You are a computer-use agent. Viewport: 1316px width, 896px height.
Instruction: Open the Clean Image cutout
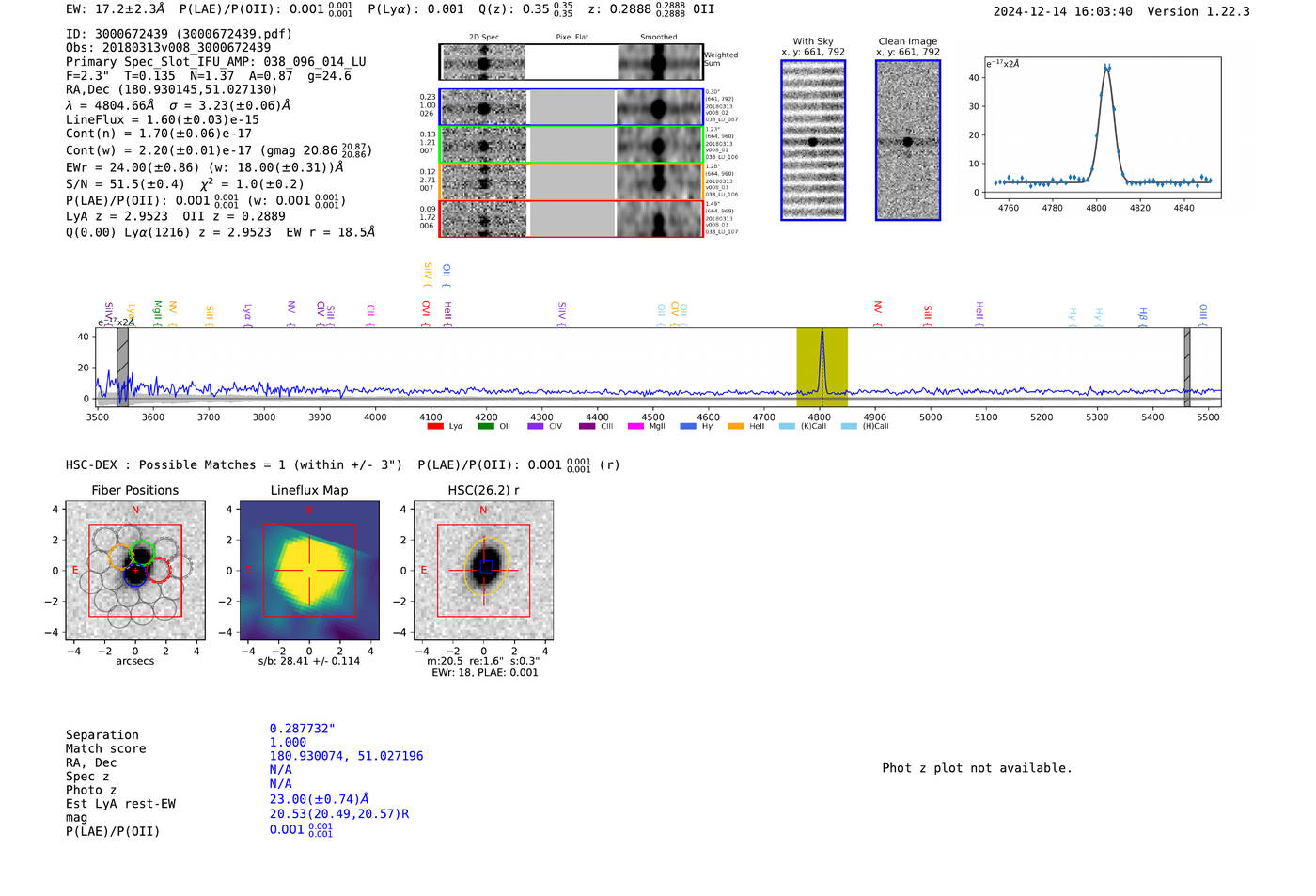(908, 140)
